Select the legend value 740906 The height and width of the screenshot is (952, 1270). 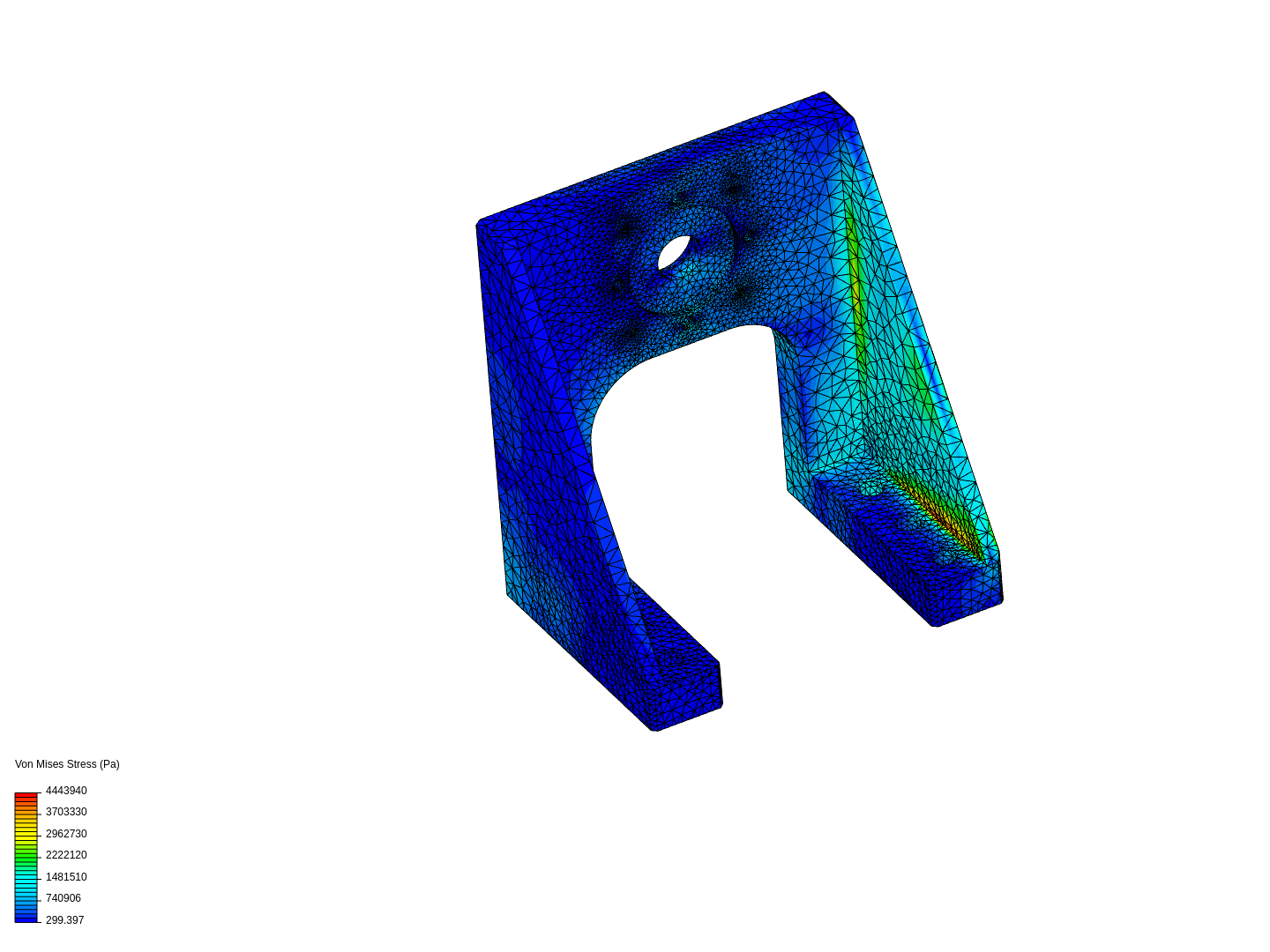click(x=63, y=898)
